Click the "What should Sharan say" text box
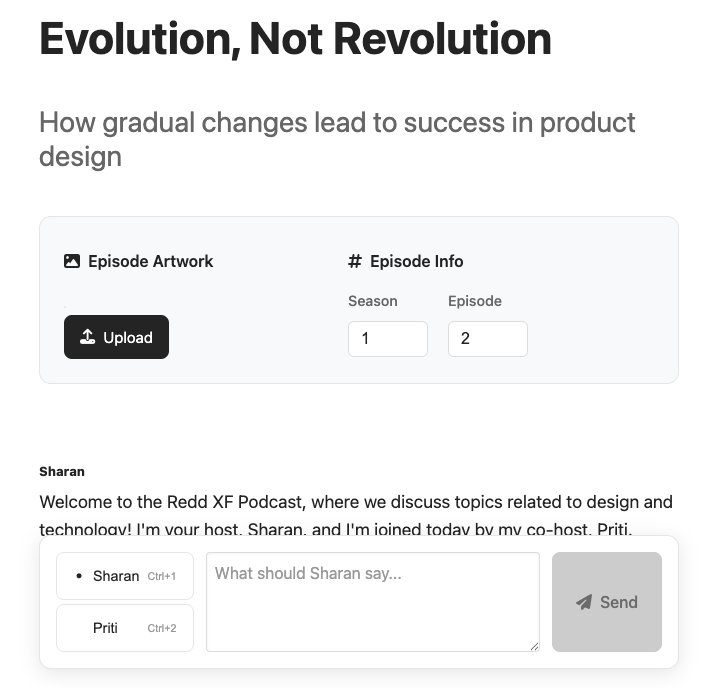The width and height of the screenshot is (722, 688). click(x=372, y=600)
